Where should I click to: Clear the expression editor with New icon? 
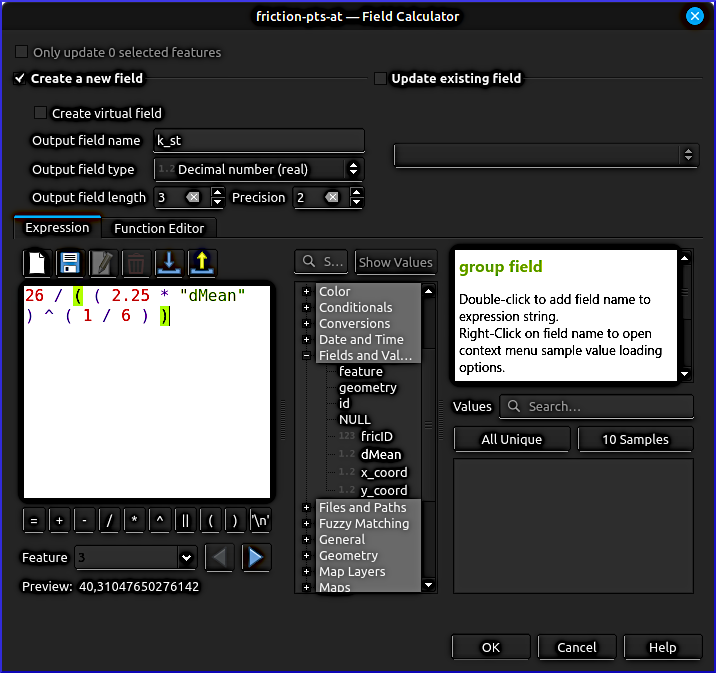37,263
